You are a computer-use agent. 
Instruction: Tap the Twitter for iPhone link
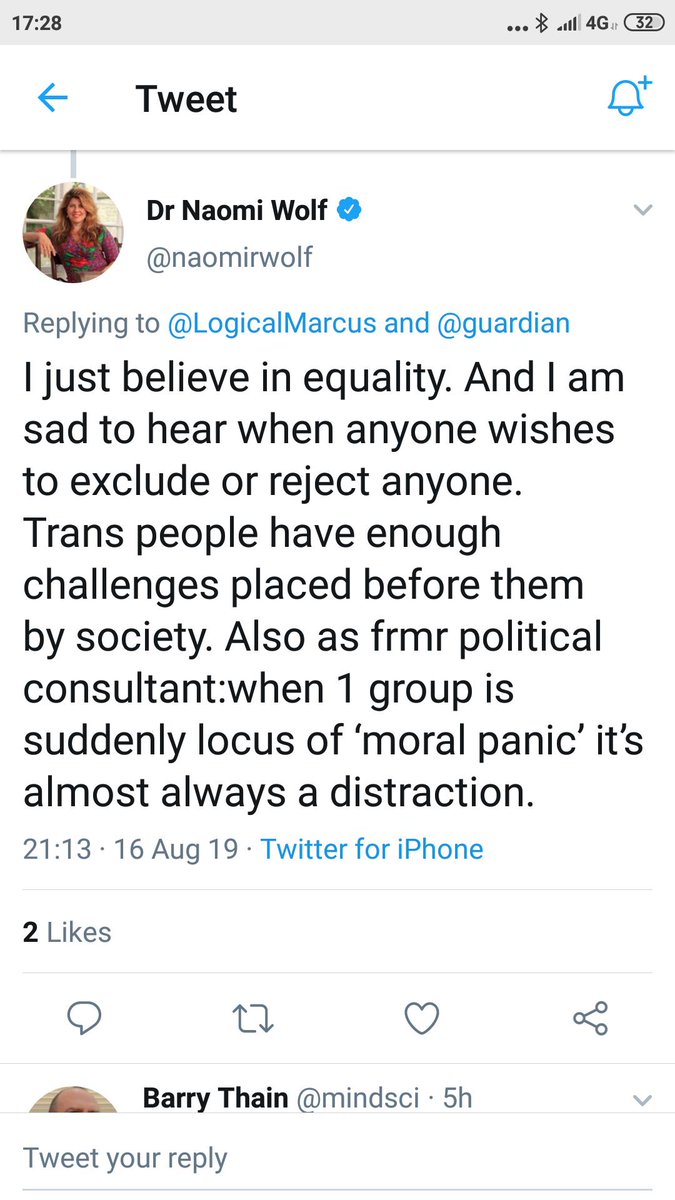click(x=372, y=850)
